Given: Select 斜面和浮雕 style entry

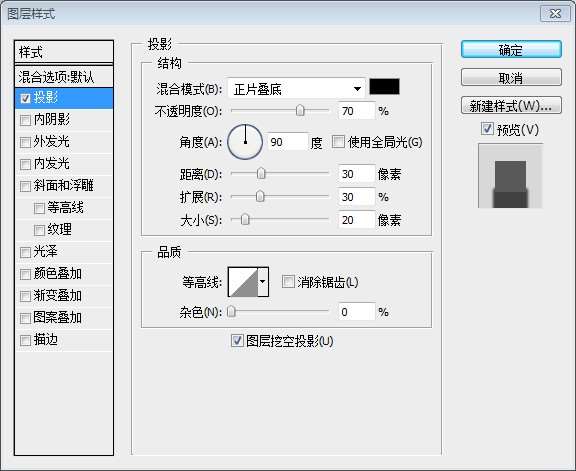Looking at the screenshot, I should (64, 186).
